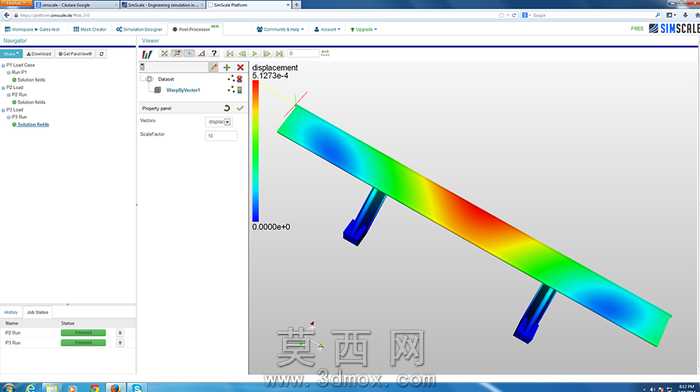700x392 pixels.
Task: Click the edit pencil icon in pipeline header
Action: click(214, 67)
